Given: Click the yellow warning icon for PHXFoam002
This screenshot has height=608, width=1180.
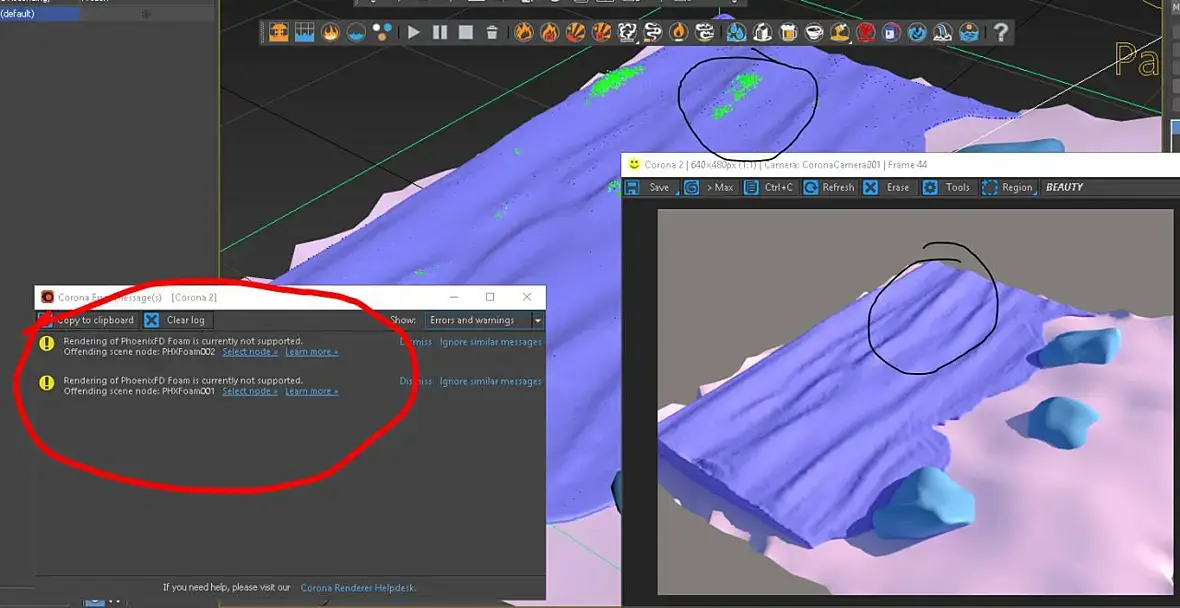Looking at the screenshot, I should click(47, 344).
